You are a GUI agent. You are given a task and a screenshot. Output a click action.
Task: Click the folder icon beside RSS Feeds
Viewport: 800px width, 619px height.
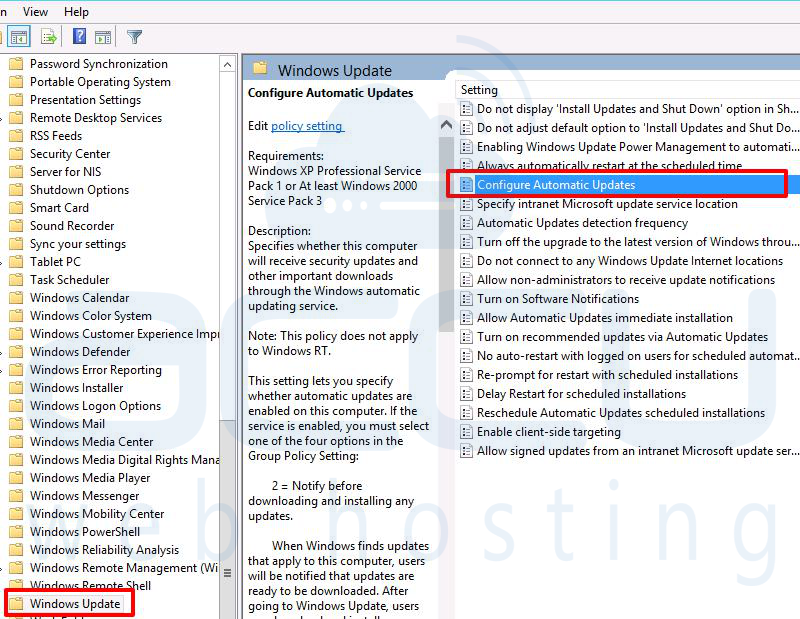pos(16,136)
